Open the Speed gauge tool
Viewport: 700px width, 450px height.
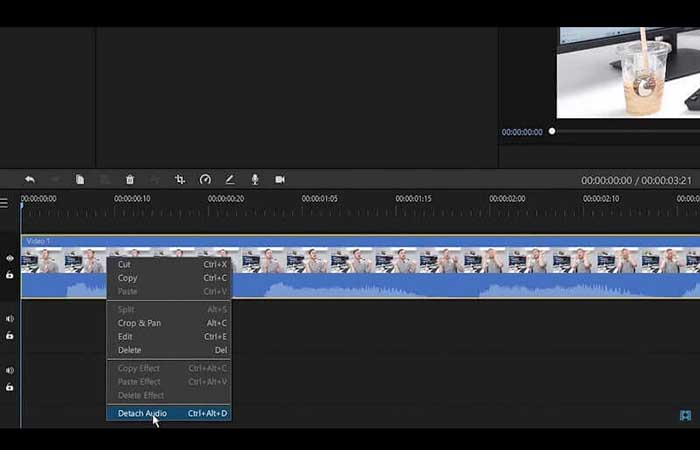205,179
